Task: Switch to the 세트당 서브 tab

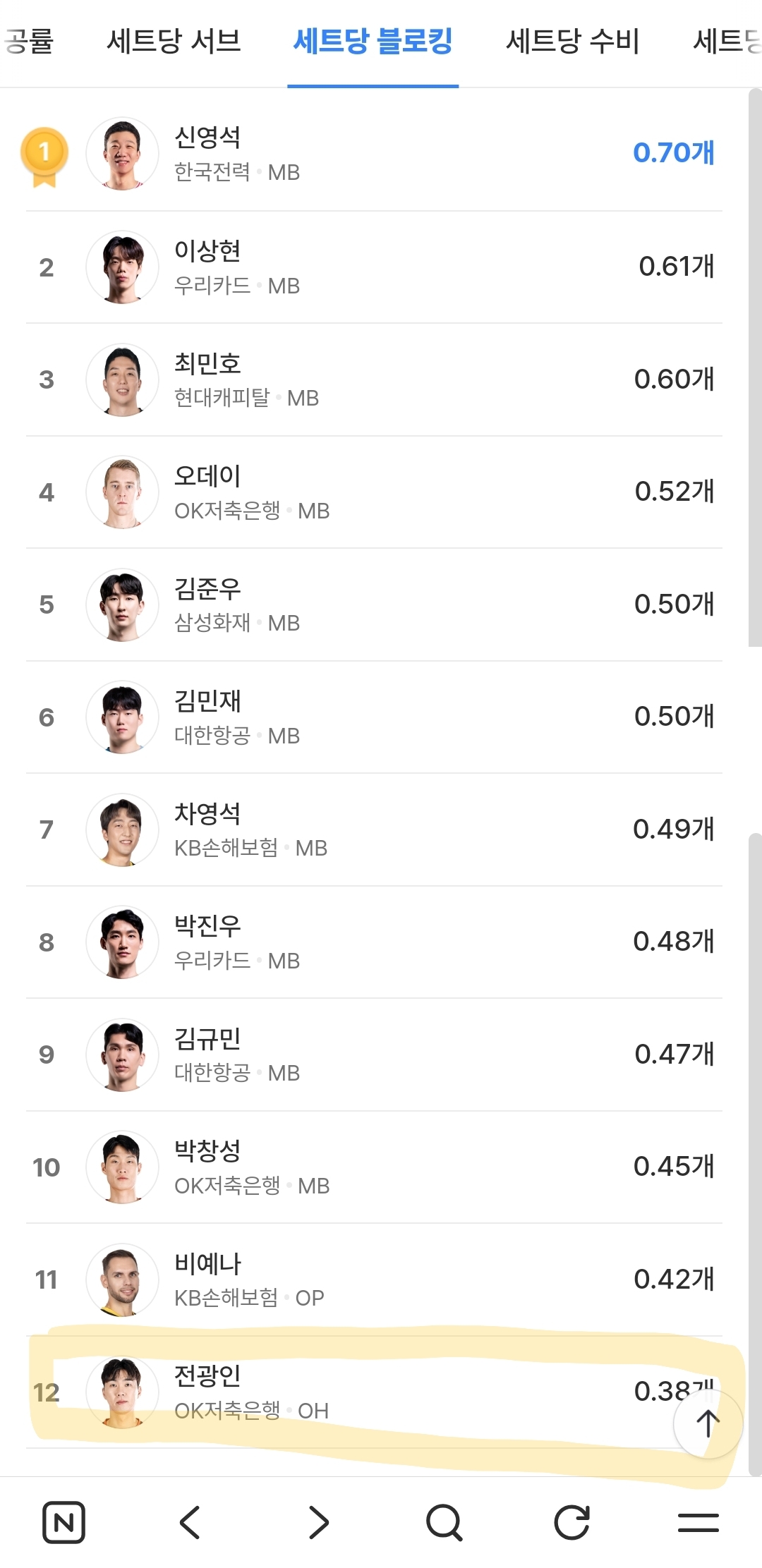Action: [174, 41]
